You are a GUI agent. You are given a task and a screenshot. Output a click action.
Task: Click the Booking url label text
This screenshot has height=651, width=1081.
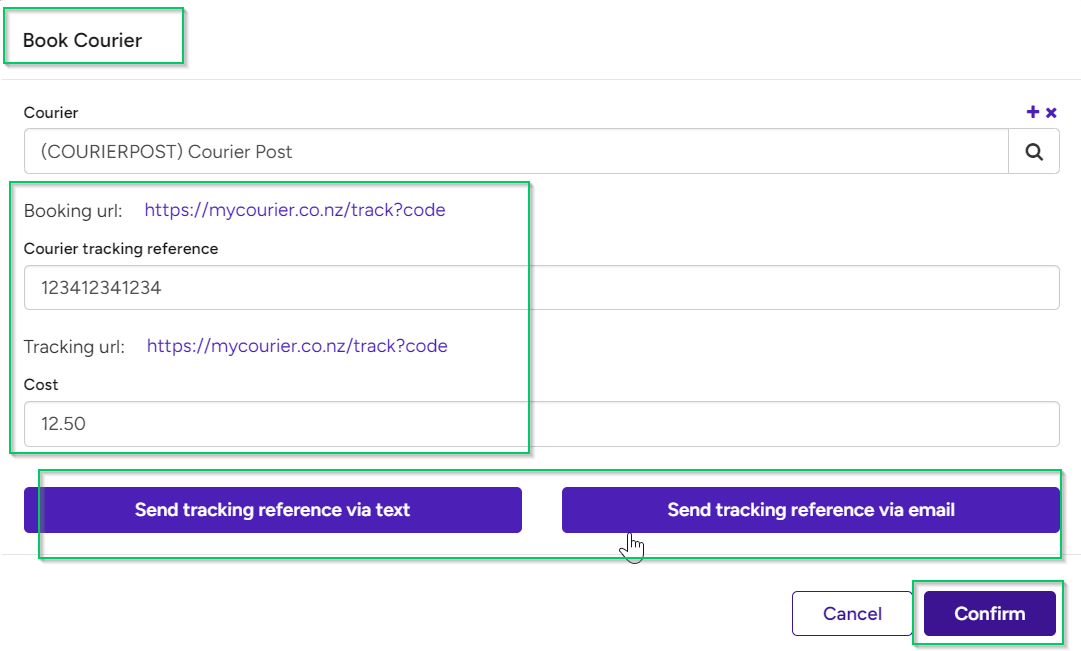73,210
